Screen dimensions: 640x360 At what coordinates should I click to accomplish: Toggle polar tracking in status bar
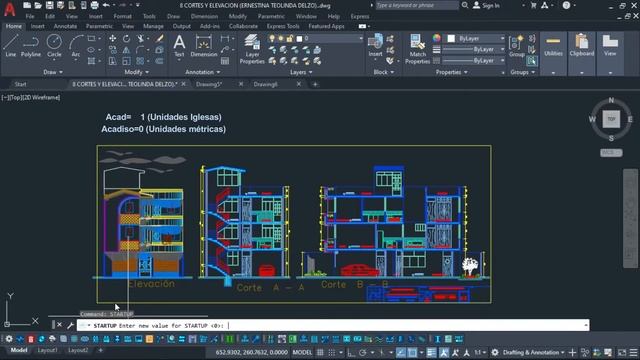[x=362, y=352]
